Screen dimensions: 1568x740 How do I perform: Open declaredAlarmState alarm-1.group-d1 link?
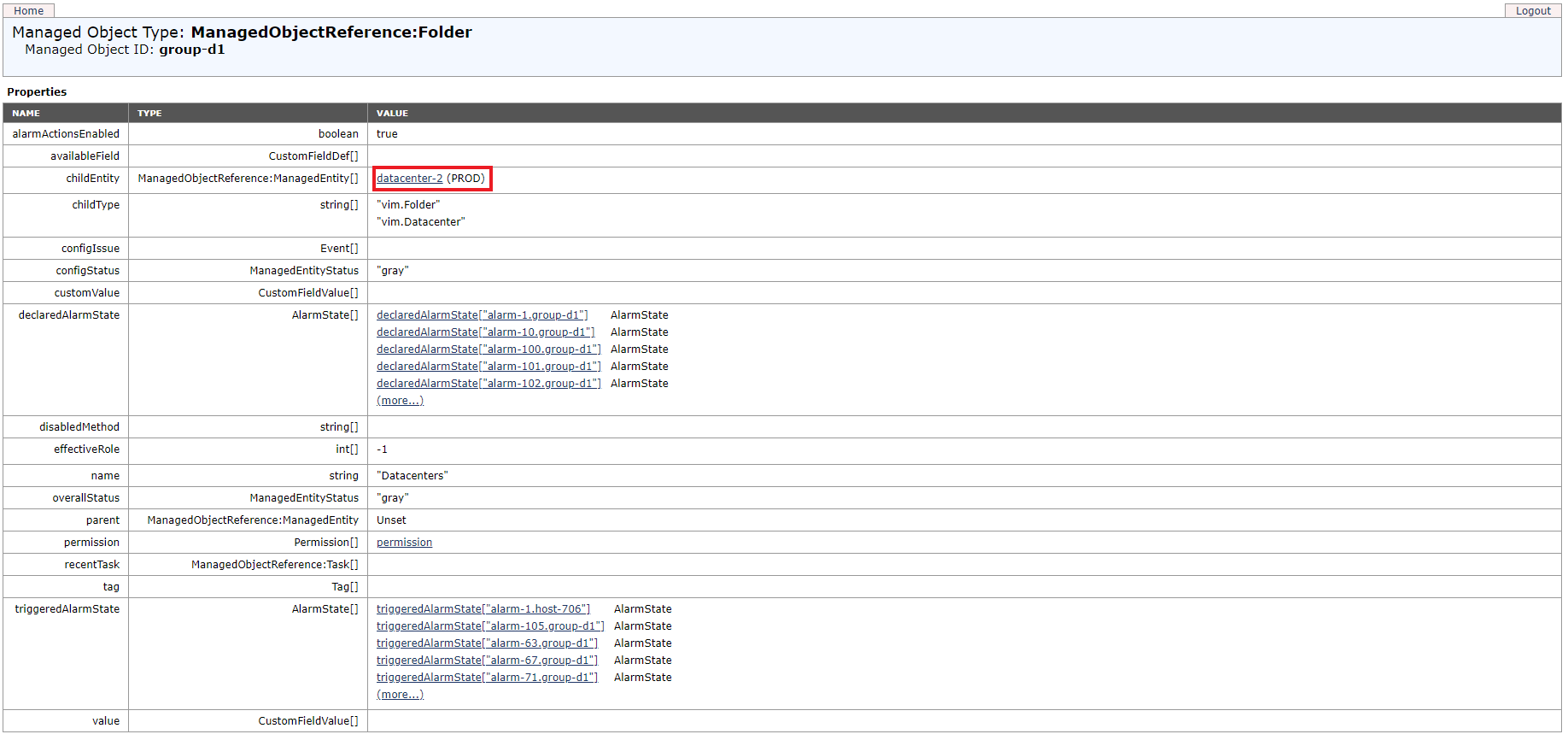[x=482, y=315]
